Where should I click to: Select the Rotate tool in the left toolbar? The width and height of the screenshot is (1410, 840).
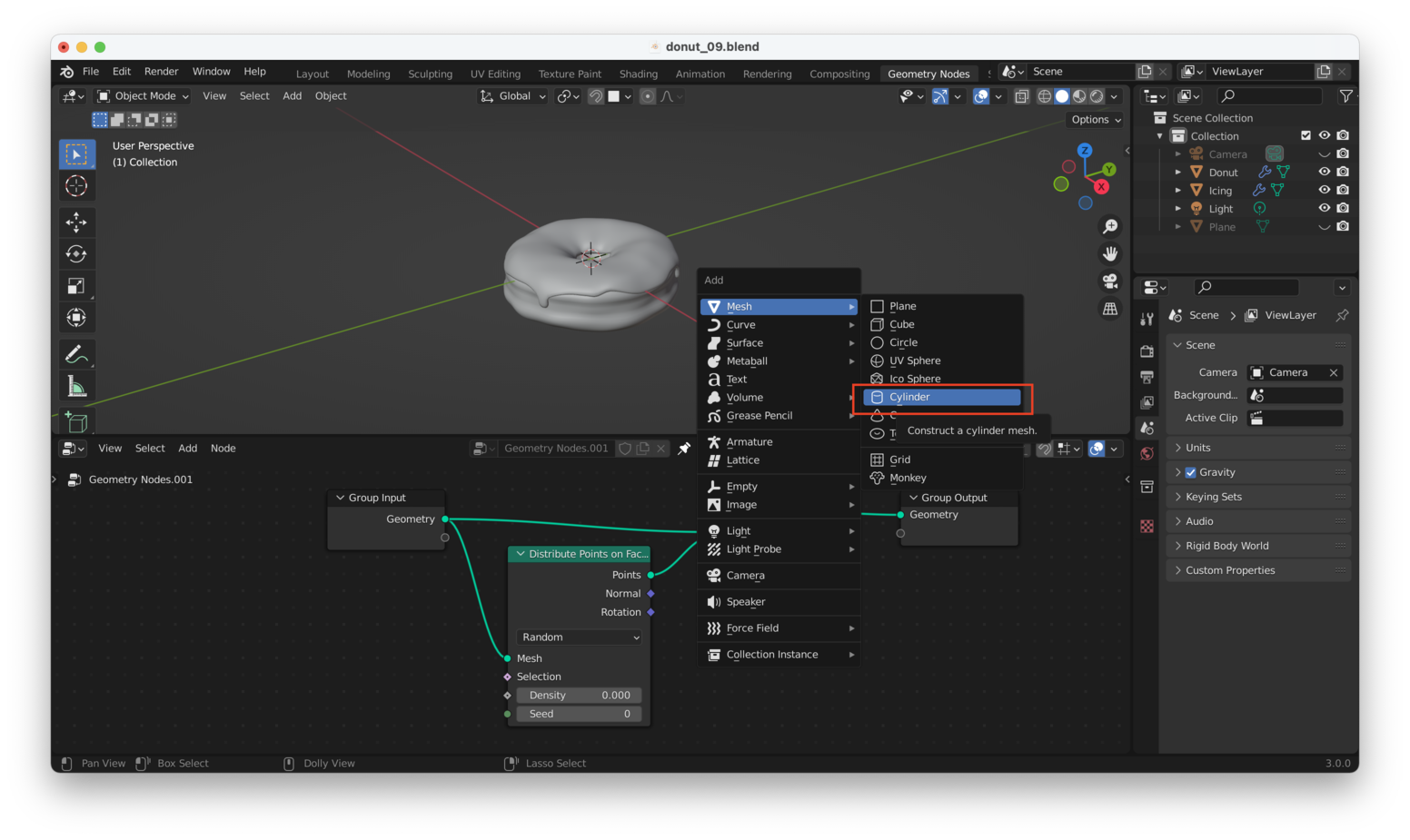click(76, 254)
